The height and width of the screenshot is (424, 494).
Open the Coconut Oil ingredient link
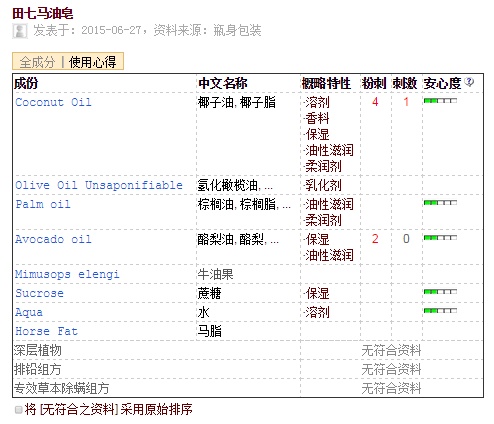(x=53, y=102)
